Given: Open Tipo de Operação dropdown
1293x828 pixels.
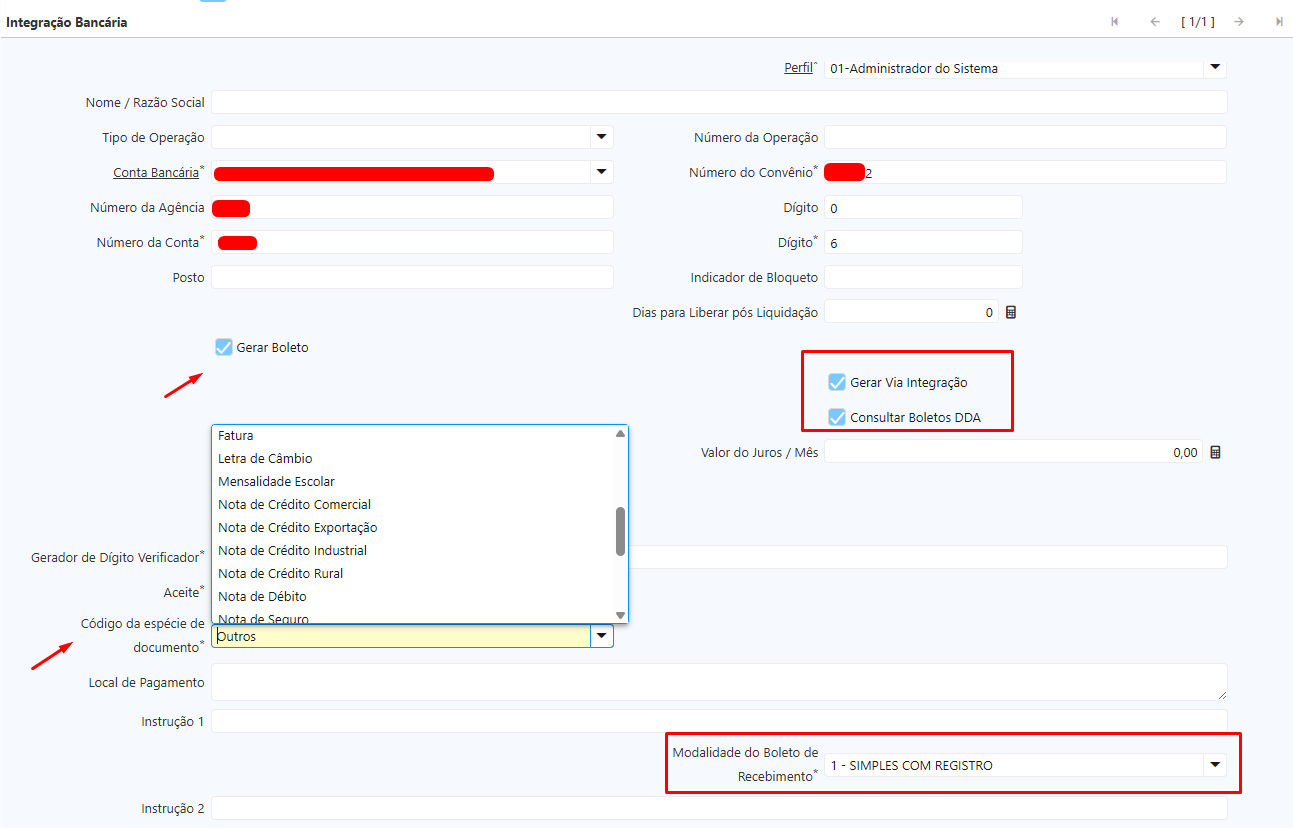Looking at the screenshot, I should [x=601, y=137].
